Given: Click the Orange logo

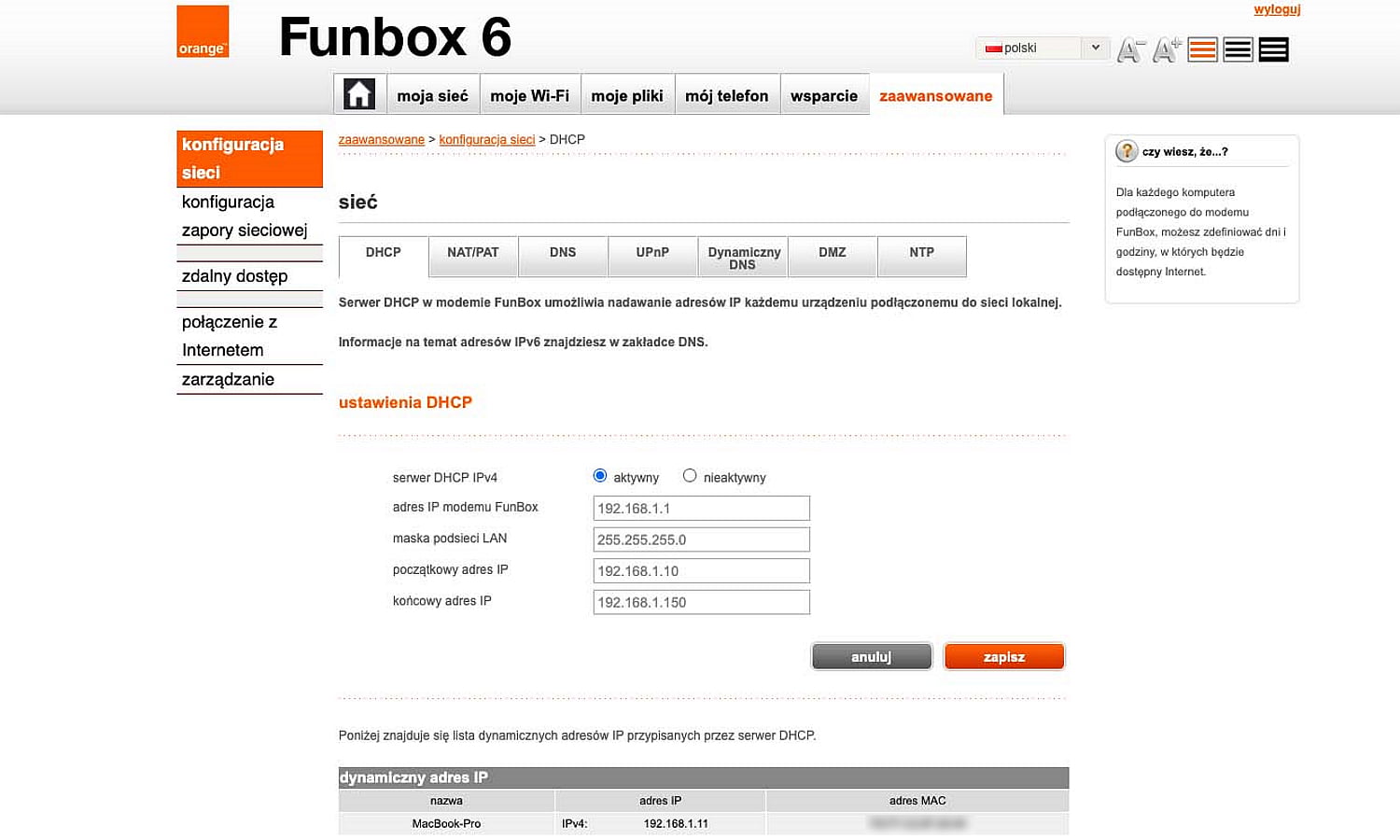Looking at the screenshot, I should pyautogui.click(x=203, y=30).
